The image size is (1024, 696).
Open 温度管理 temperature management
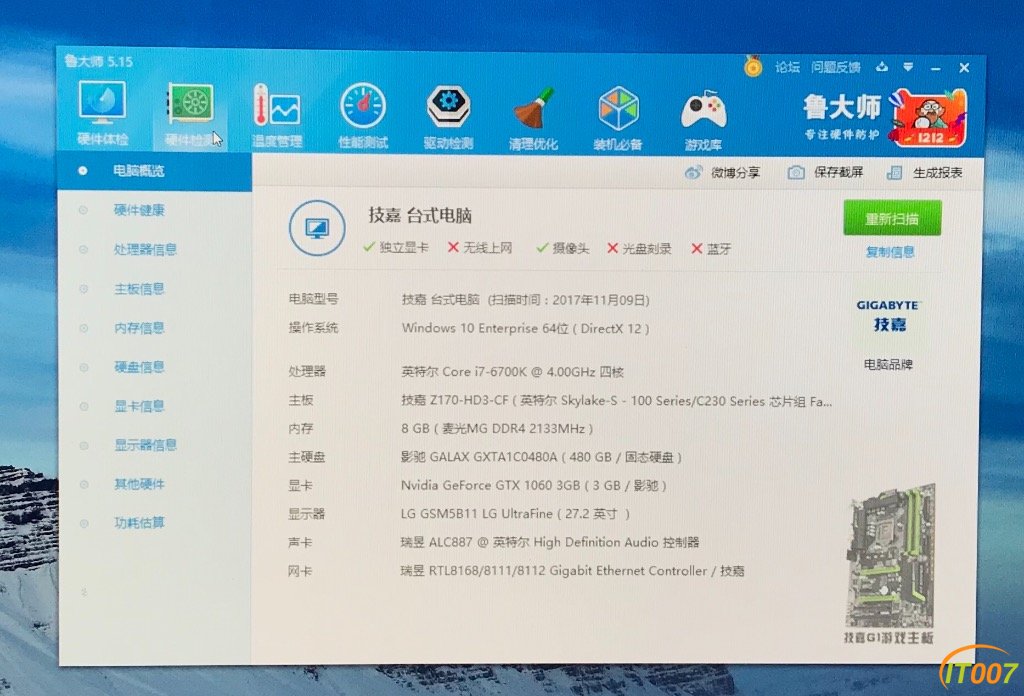click(x=277, y=116)
